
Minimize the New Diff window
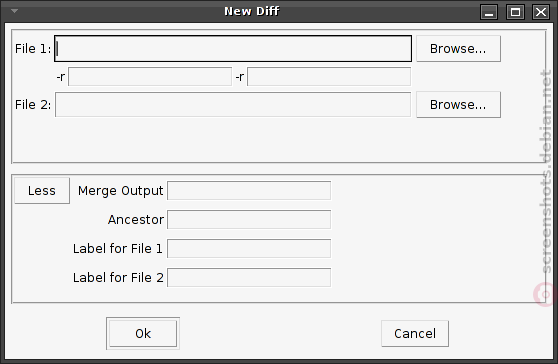(489, 12)
